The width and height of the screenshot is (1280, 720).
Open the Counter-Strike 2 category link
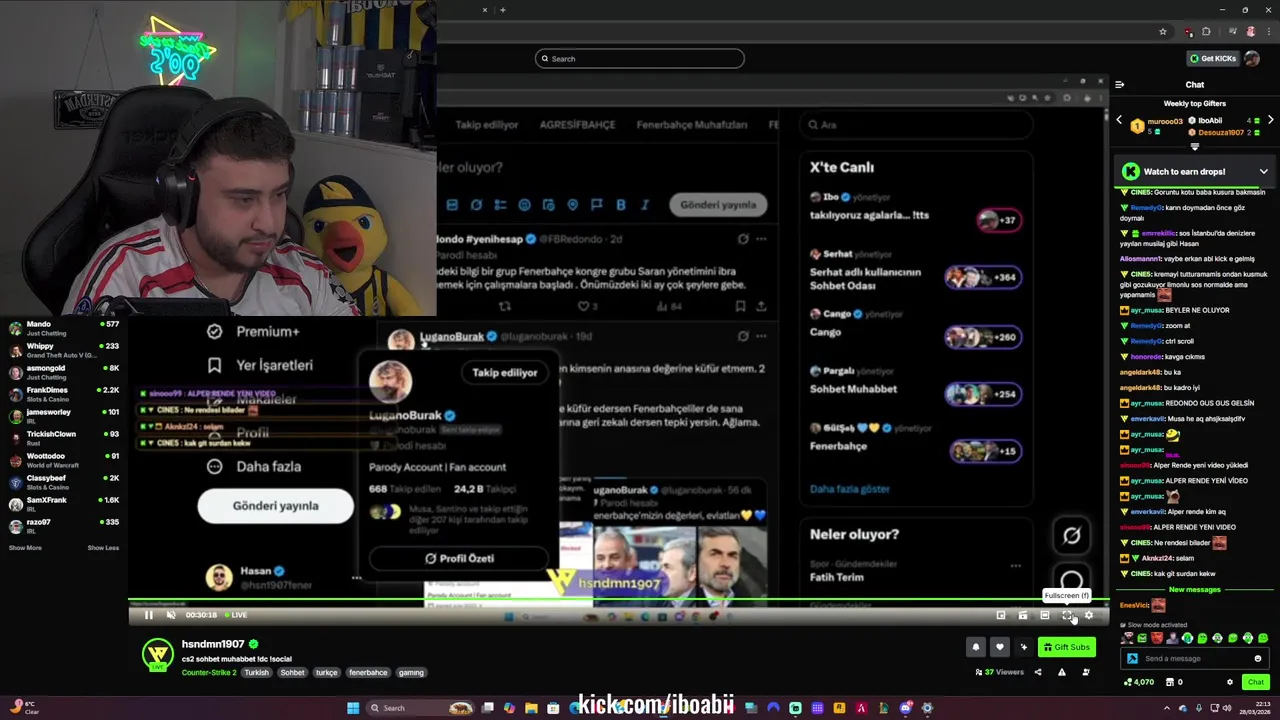click(209, 672)
